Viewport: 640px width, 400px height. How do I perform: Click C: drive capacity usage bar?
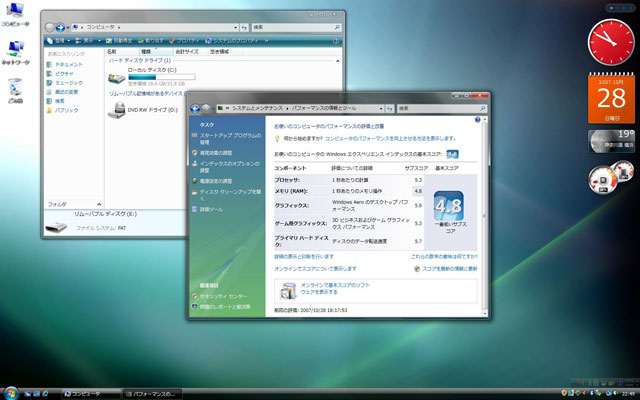click(162, 77)
